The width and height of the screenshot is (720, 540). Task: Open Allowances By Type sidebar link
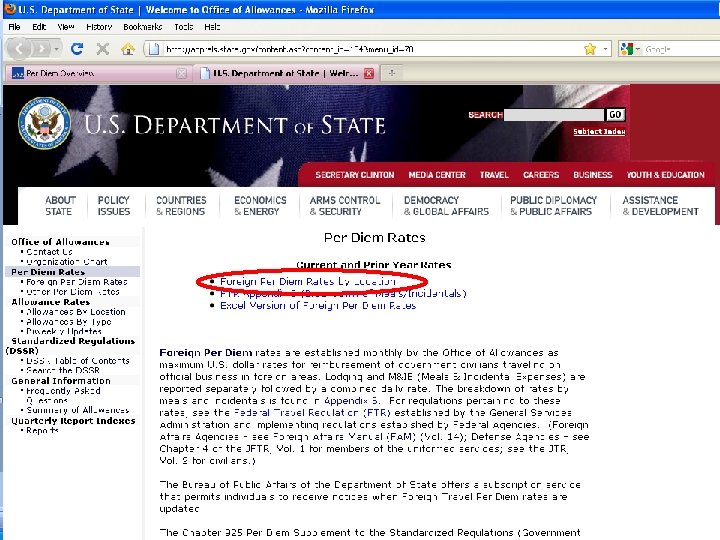click(68, 322)
